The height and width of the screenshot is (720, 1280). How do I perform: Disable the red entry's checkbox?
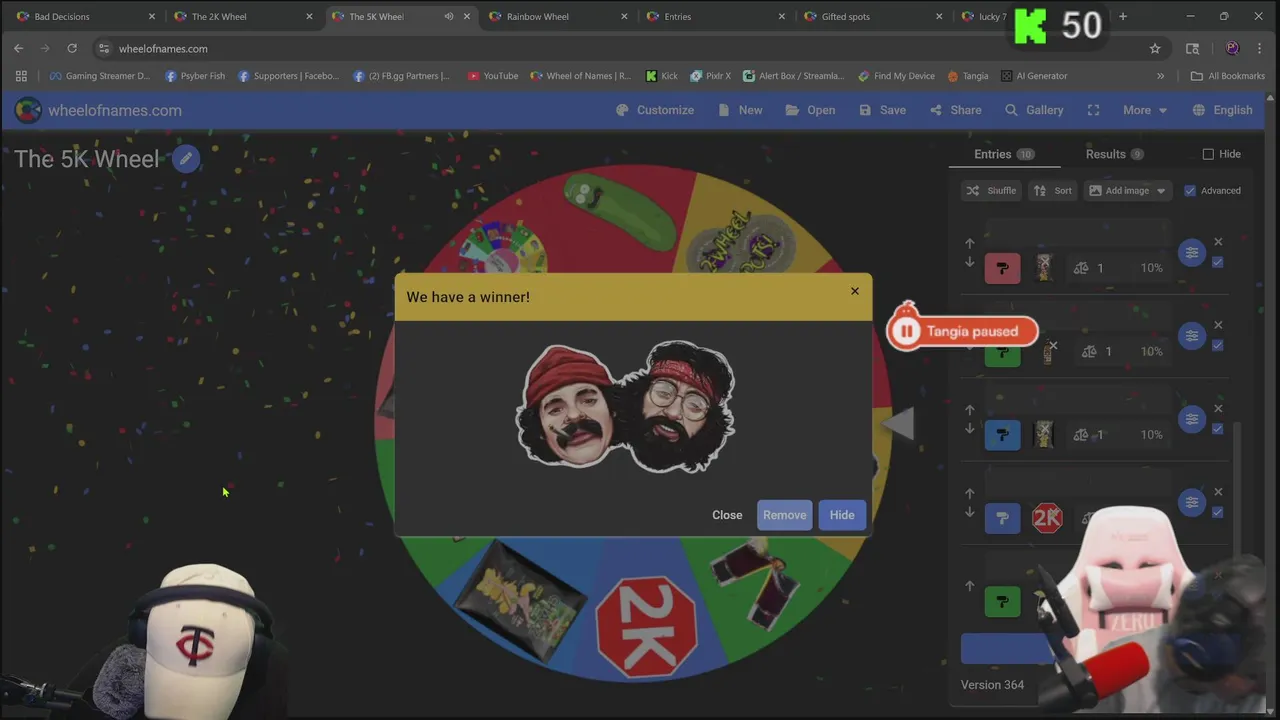coord(1217,263)
